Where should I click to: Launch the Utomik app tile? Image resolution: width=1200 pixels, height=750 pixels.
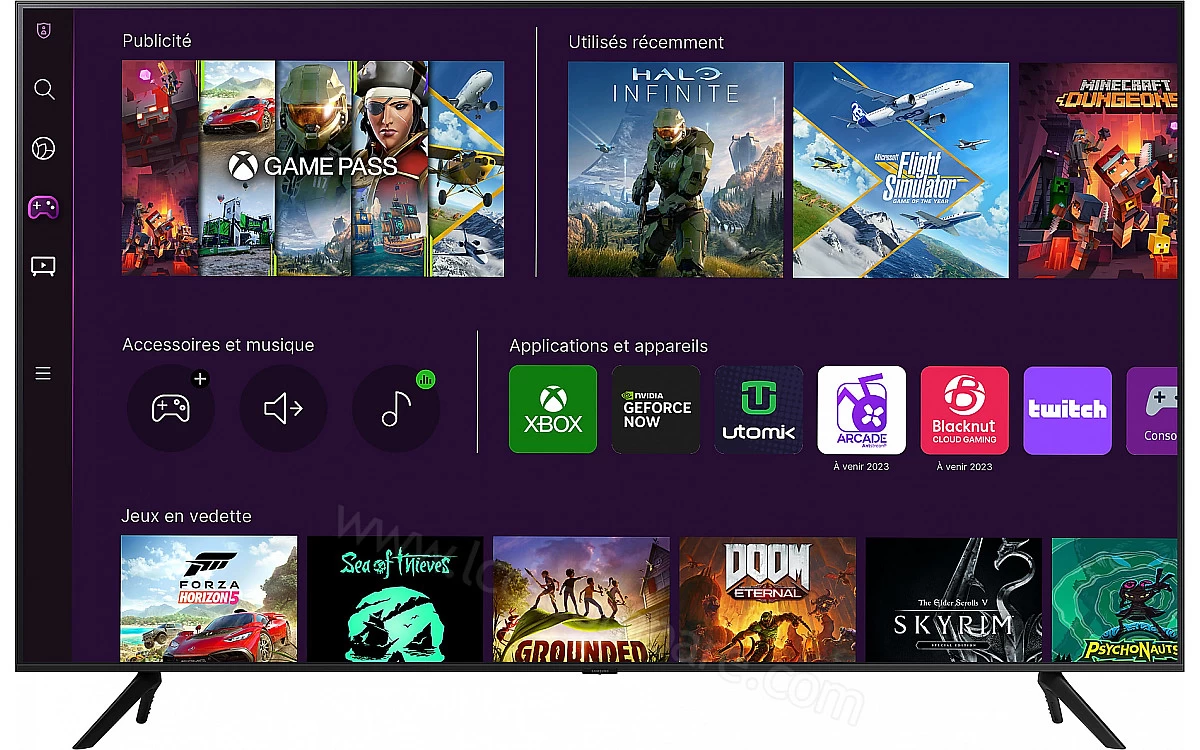pos(759,409)
